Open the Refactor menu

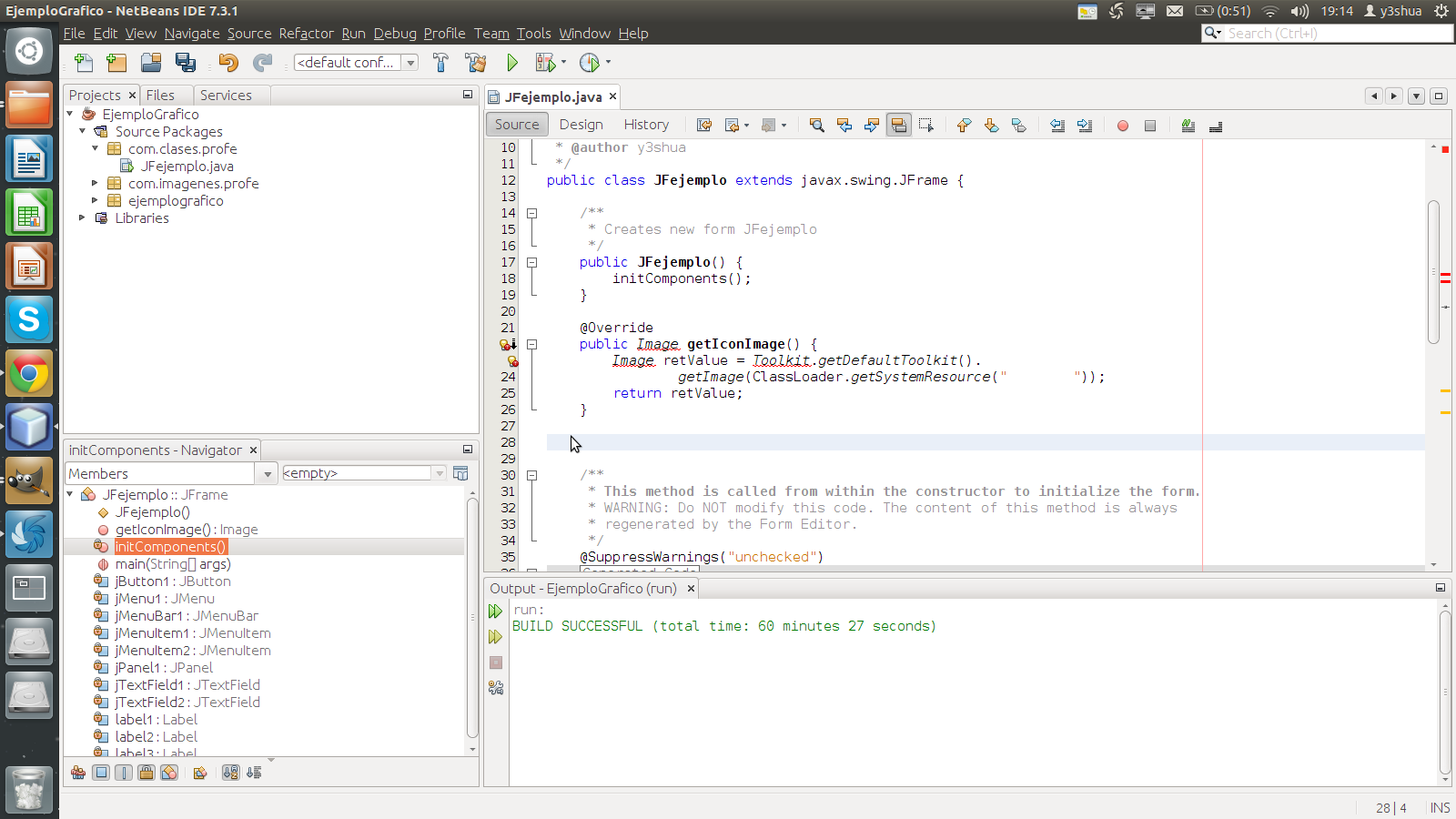click(x=306, y=34)
